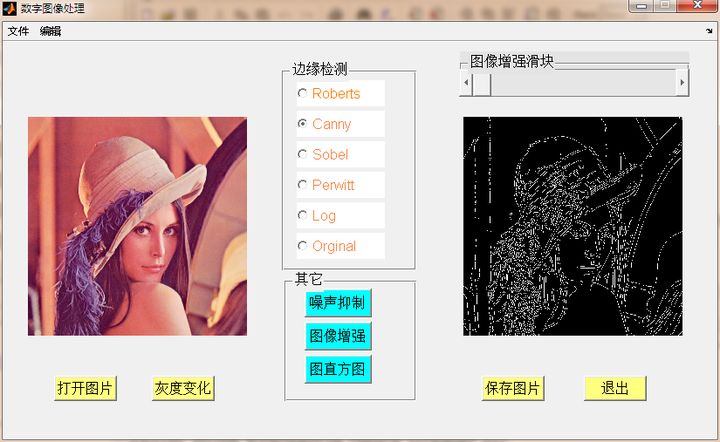Click the 噪声抑制 button

338,303
